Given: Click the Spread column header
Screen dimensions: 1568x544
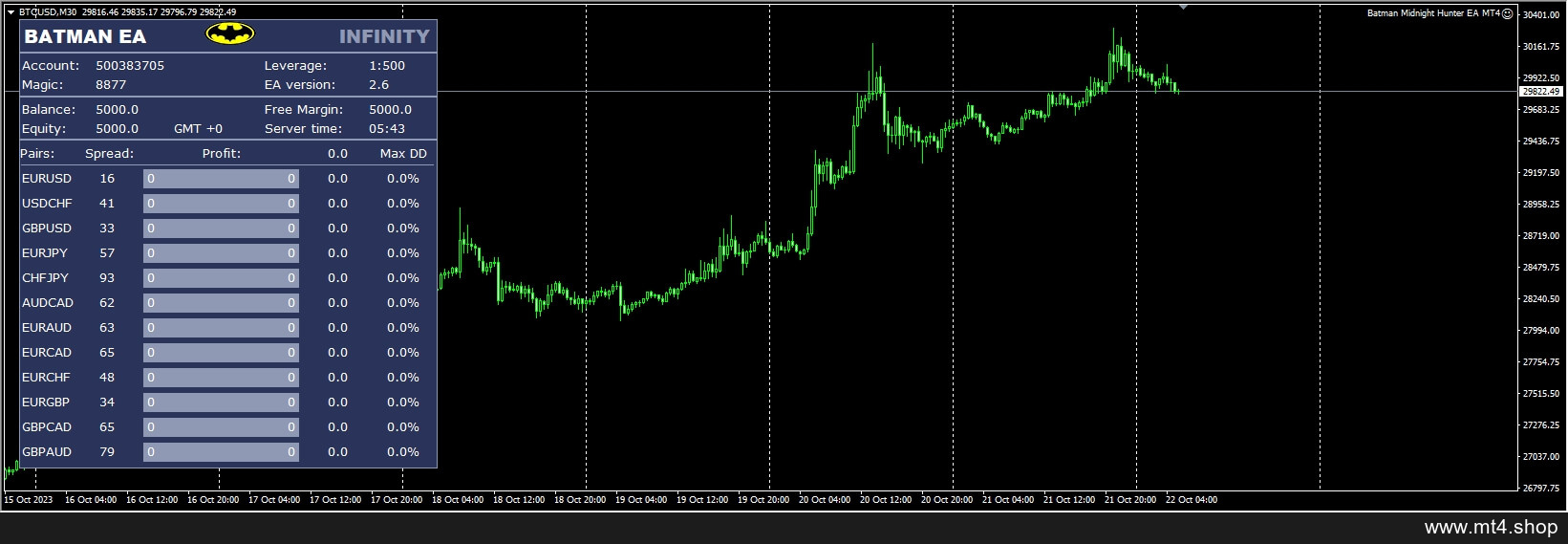Looking at the screenshot, I should click(x=109, y=154).
